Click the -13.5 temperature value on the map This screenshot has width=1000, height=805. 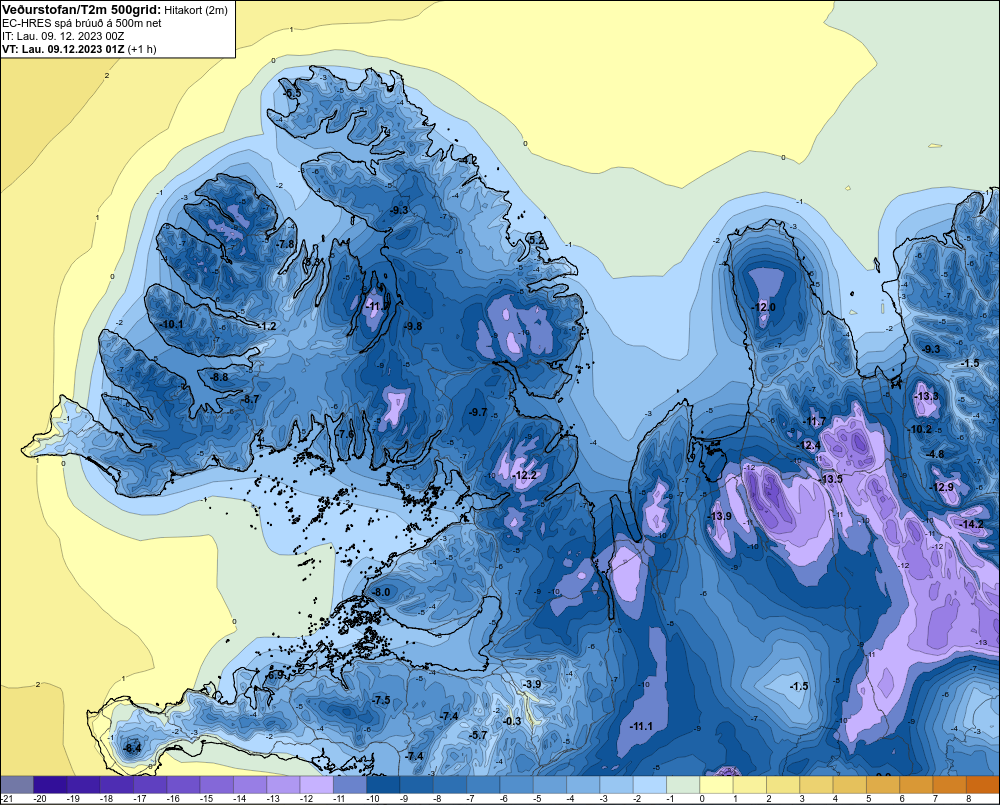point(831,479)
